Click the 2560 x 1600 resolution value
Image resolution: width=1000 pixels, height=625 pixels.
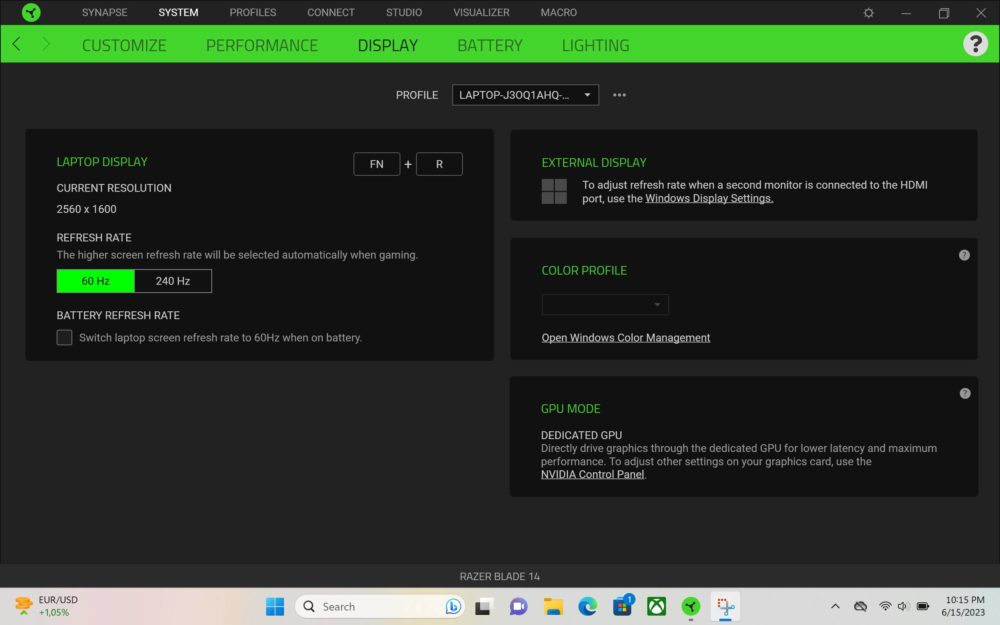(86, 209)
